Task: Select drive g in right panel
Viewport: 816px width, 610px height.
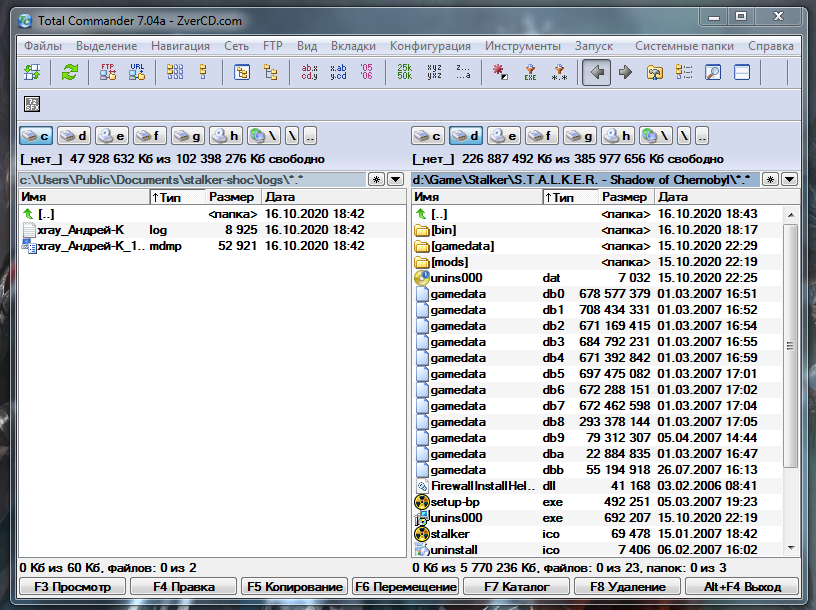Action: pos(580,136)
